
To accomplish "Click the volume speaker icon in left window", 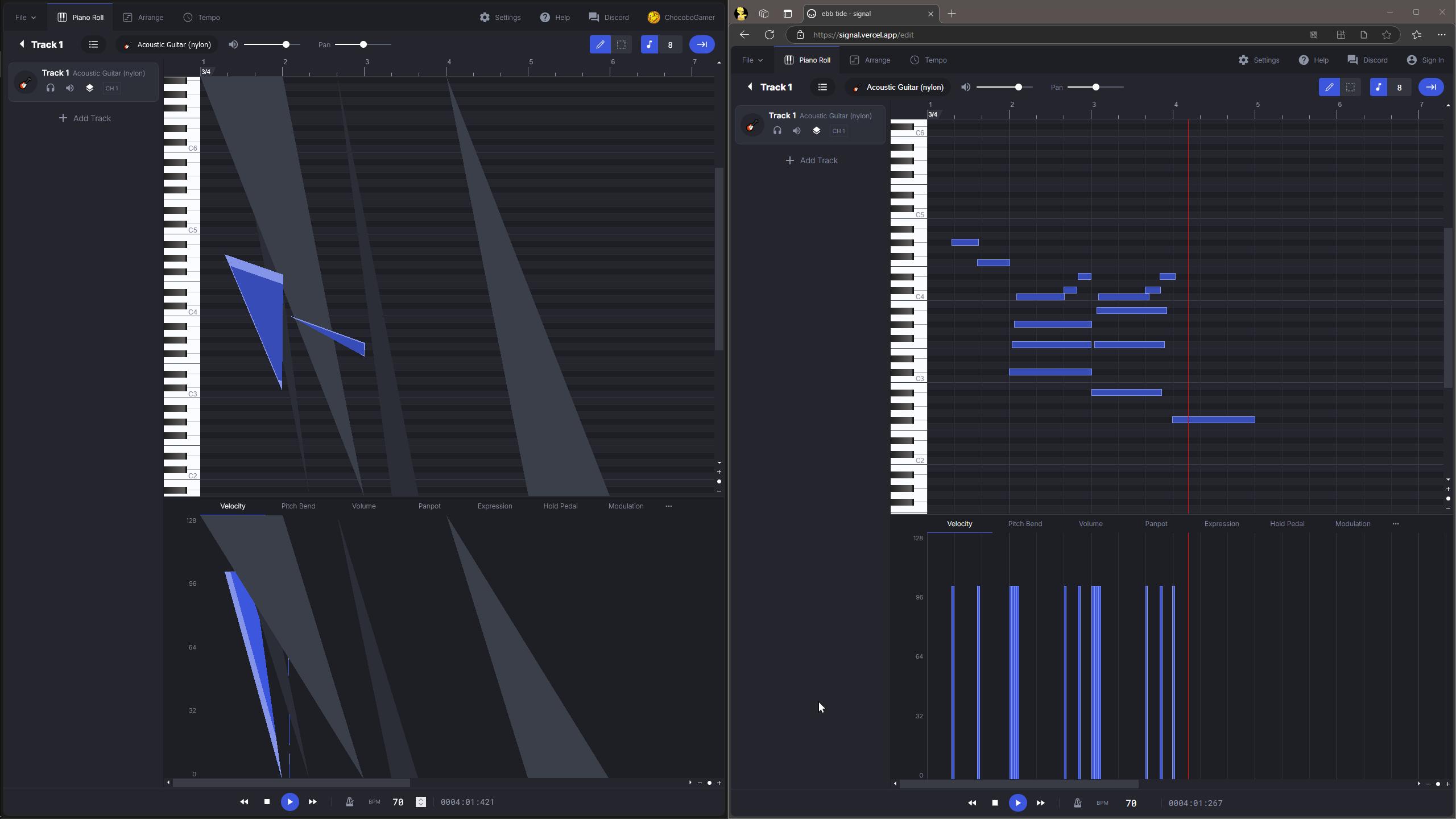I will pyautogui.click(x=233, y=44).
